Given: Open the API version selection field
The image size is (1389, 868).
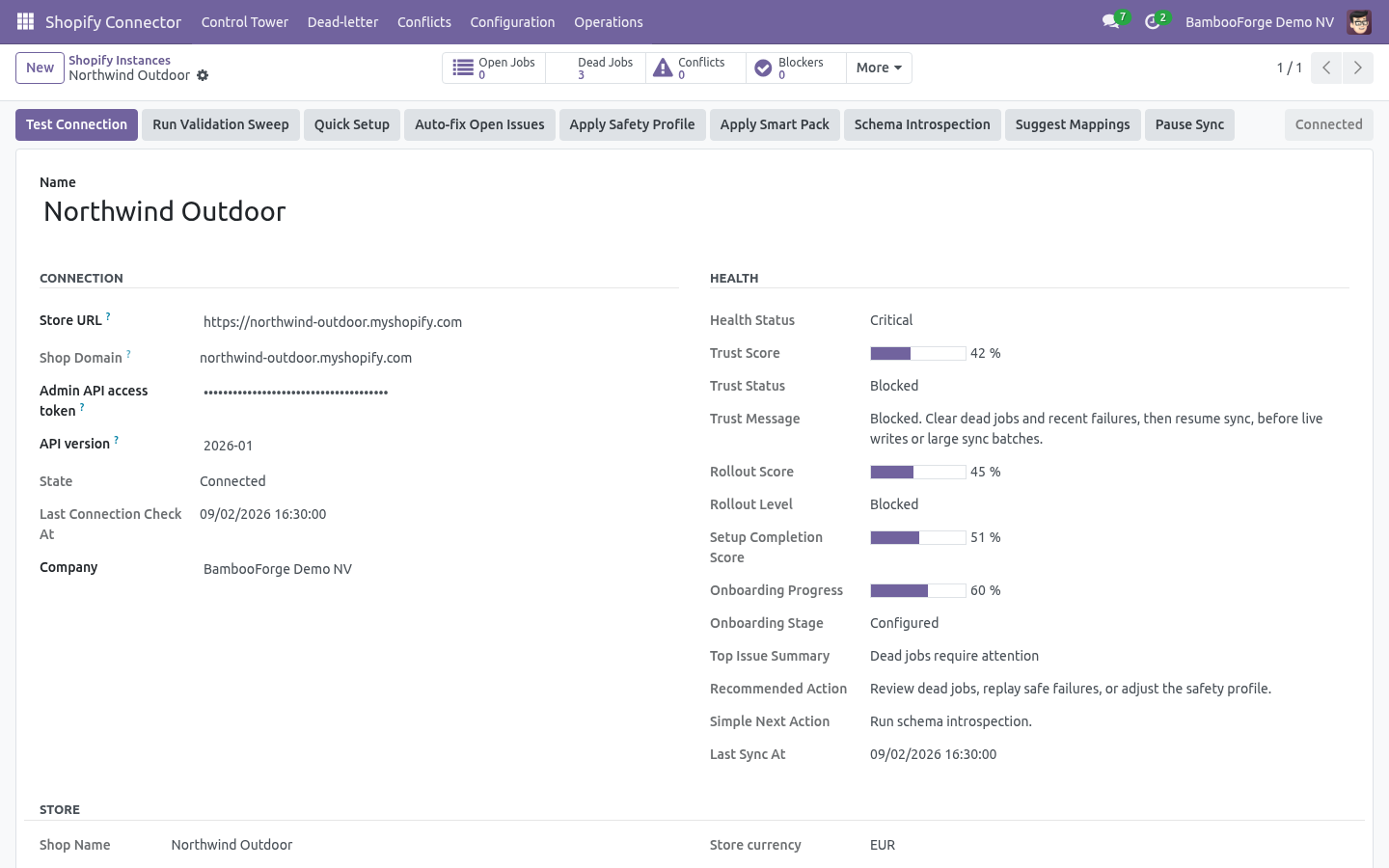Looking at the screenshot, I should pyautogui.click(x=439, y=446).
